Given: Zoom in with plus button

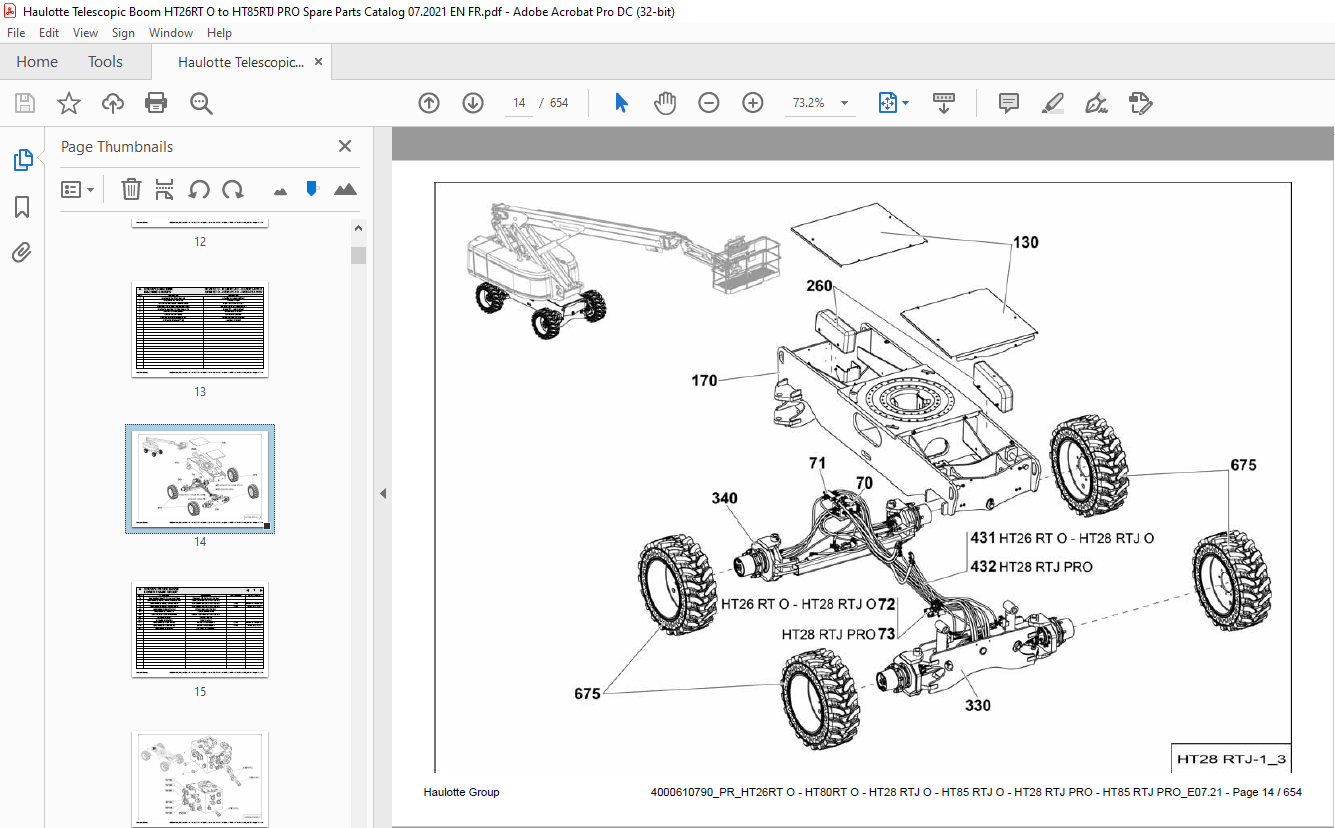Looking at the screenshot, I should (753, 103).
